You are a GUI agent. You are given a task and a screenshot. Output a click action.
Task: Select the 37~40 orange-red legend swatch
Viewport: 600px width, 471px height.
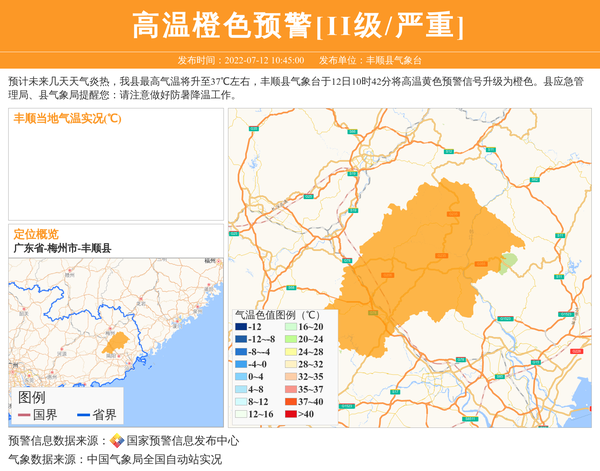(287, 401)
